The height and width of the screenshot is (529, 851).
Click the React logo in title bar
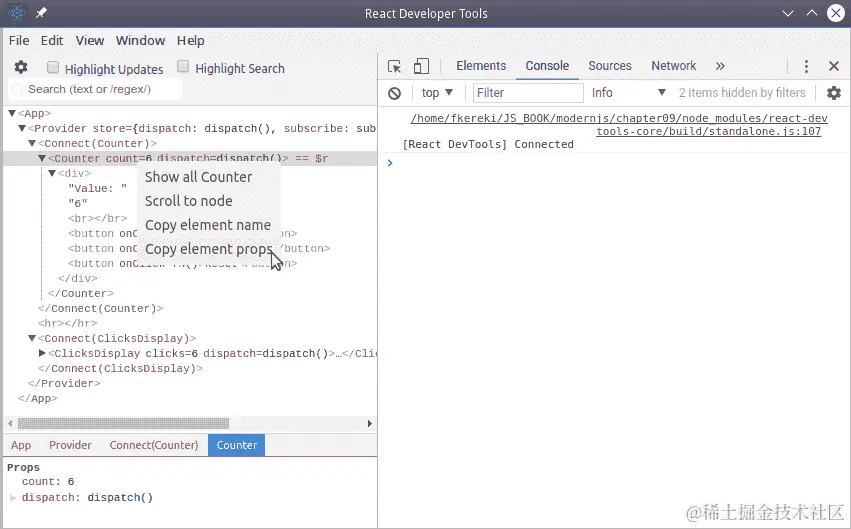click(16, 13)
